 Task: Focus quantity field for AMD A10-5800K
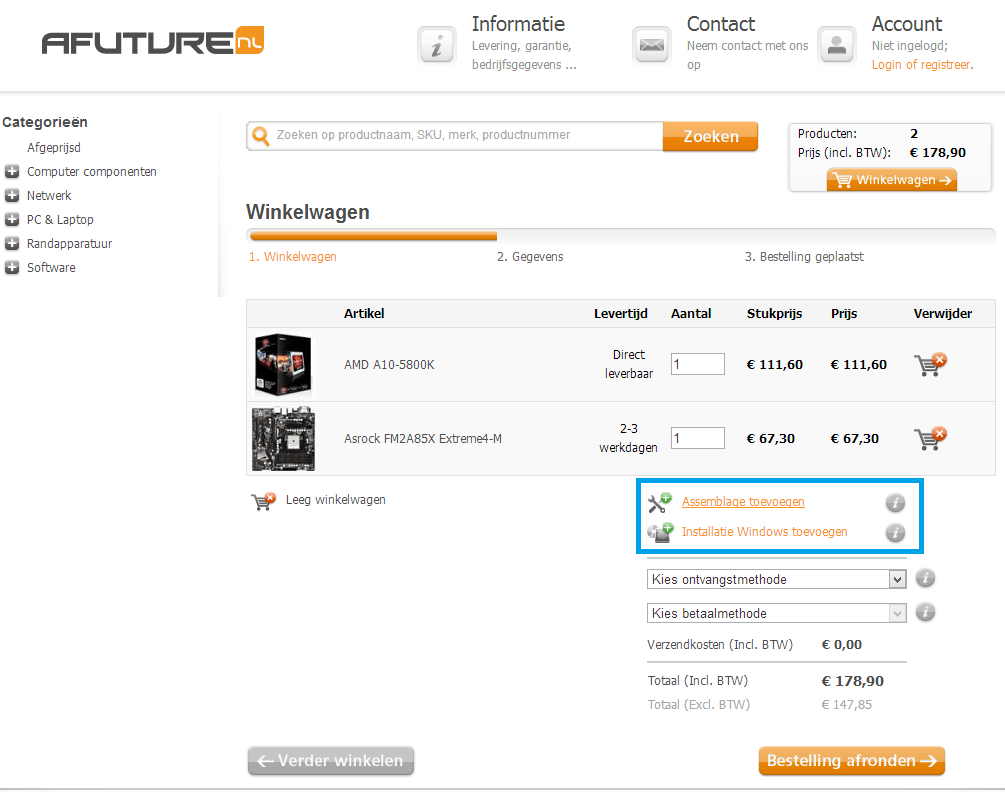[698, 364]
